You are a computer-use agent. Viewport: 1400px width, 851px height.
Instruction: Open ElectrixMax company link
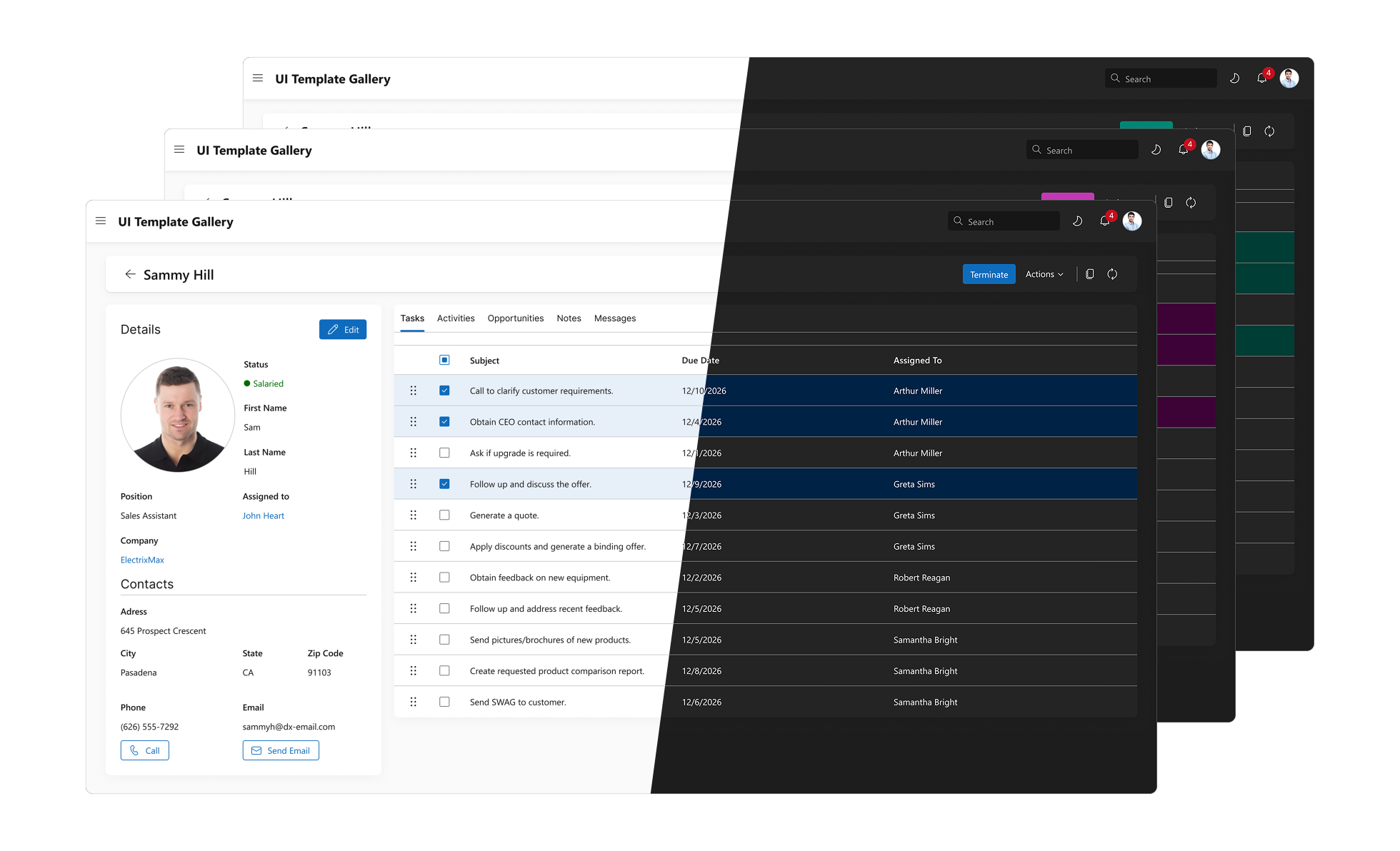point(142,560)
